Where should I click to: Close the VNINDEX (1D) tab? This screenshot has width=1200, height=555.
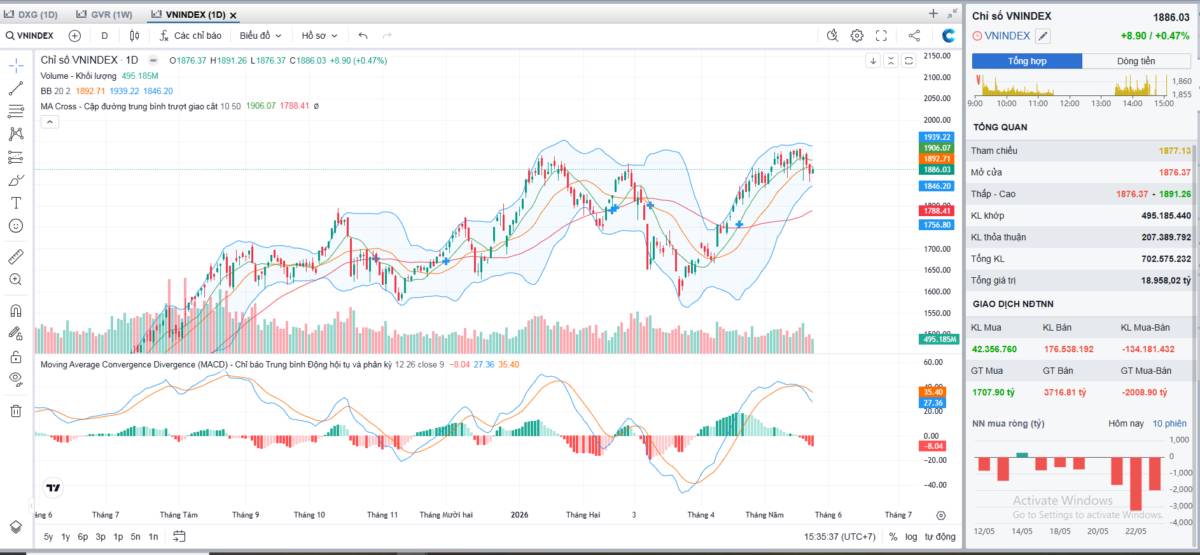tap(233, 15)
